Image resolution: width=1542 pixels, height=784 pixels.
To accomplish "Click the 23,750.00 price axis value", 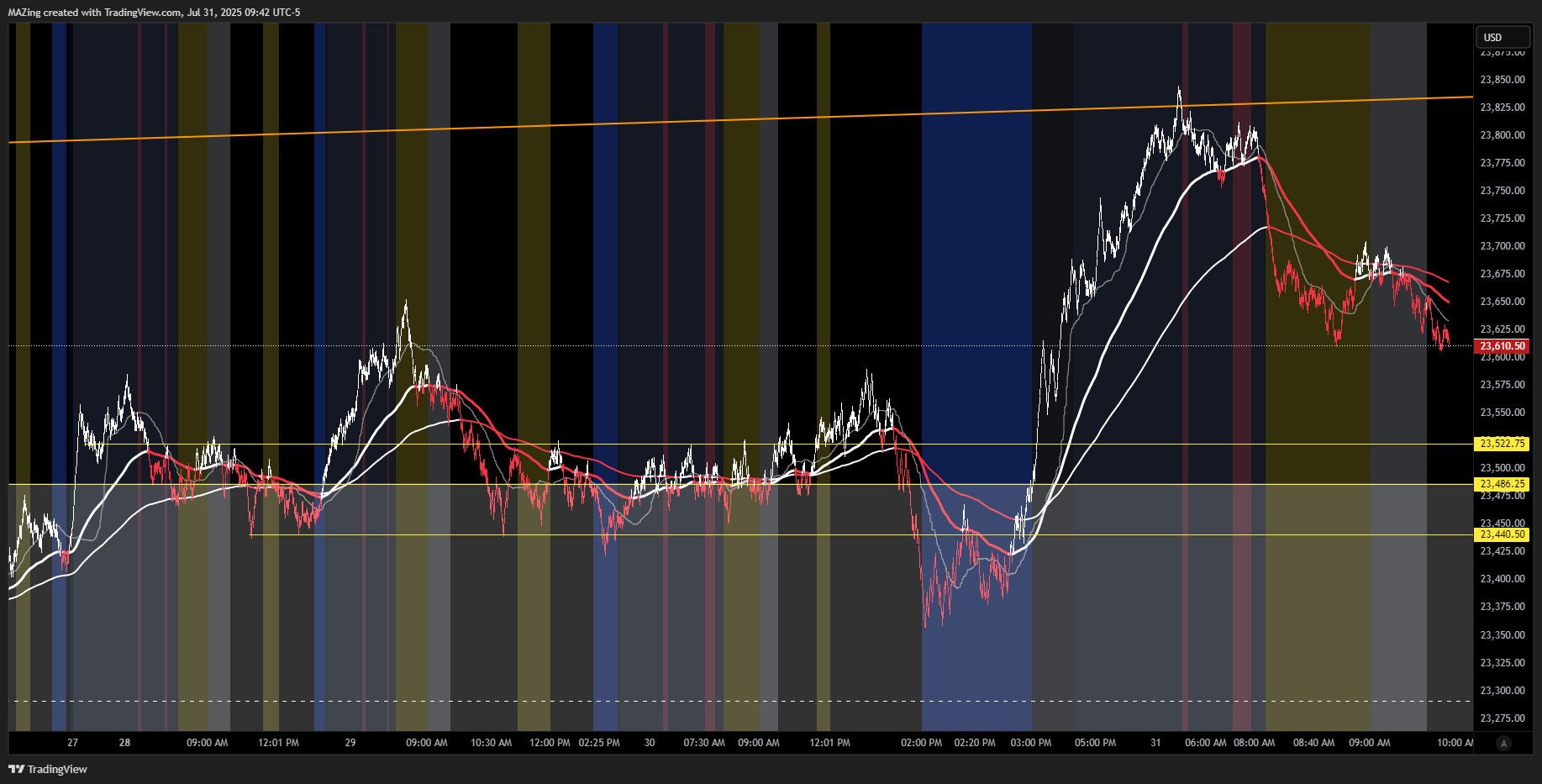I will click(x=1503, y=191).
